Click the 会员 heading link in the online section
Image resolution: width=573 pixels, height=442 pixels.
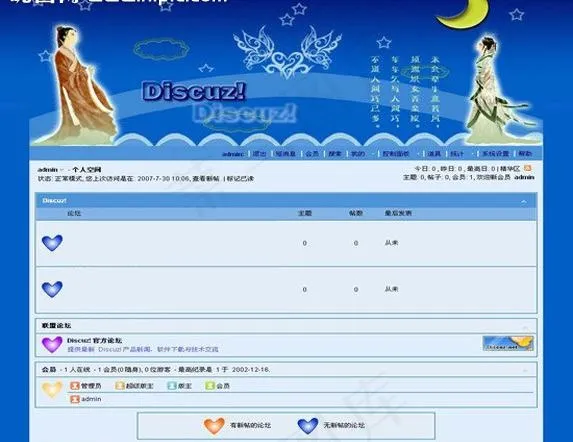coord(49,370)
